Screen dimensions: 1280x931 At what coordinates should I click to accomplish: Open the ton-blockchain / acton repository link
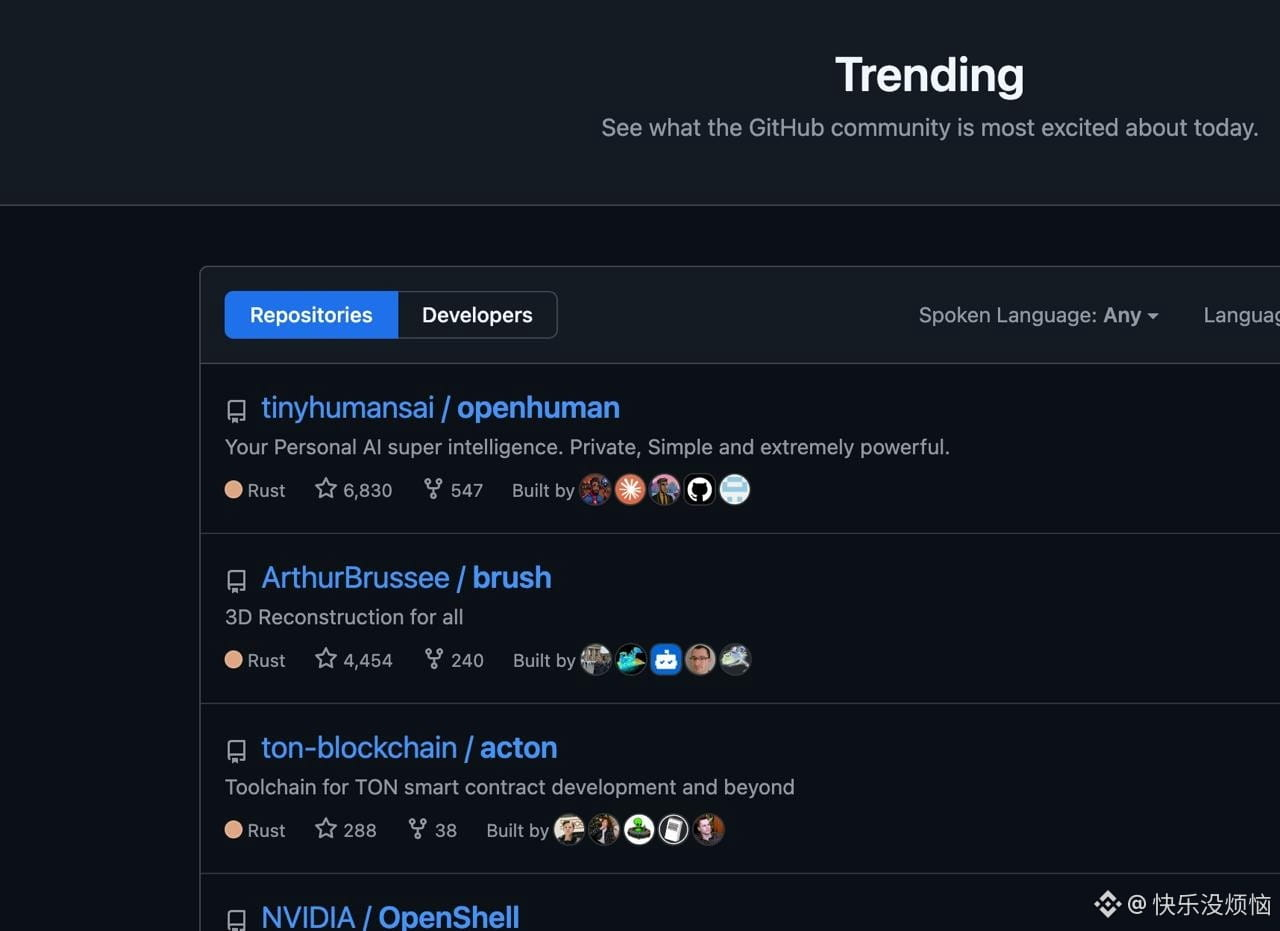pos(409,748)
